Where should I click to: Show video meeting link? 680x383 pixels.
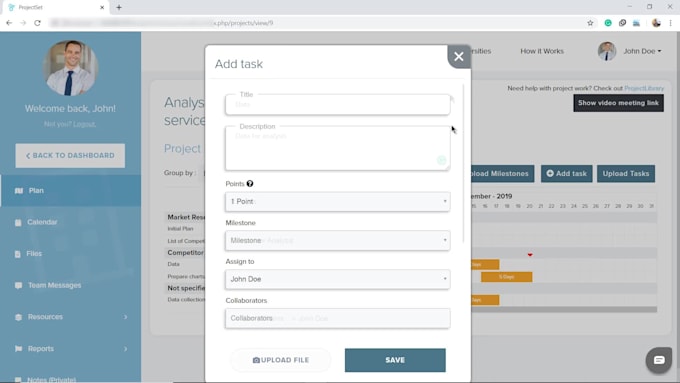point(618,103)
